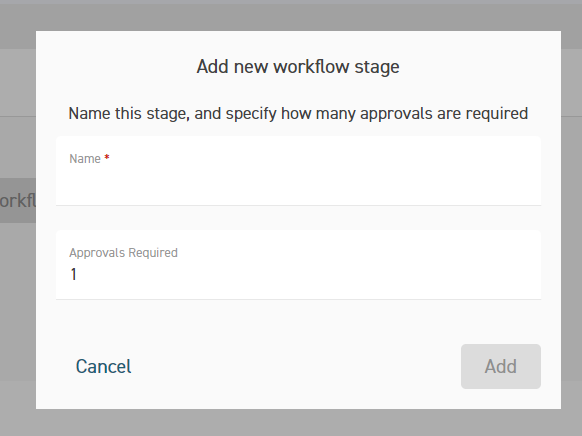Viewport: 582px width, 436px height.
Task: Focus the Approvals Required field
Action: tap(298, 265)
